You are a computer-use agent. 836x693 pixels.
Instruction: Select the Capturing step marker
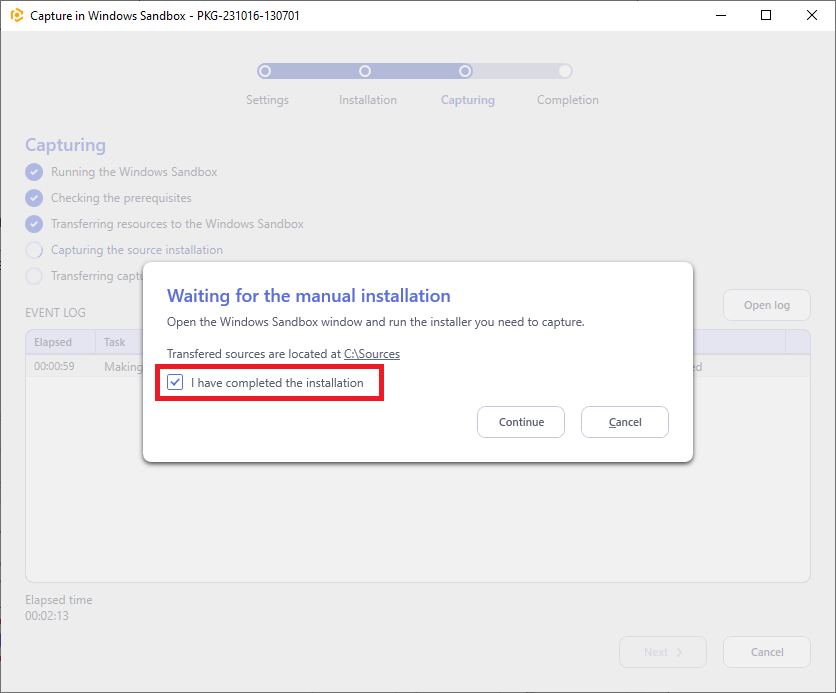(x=465, y=71)
